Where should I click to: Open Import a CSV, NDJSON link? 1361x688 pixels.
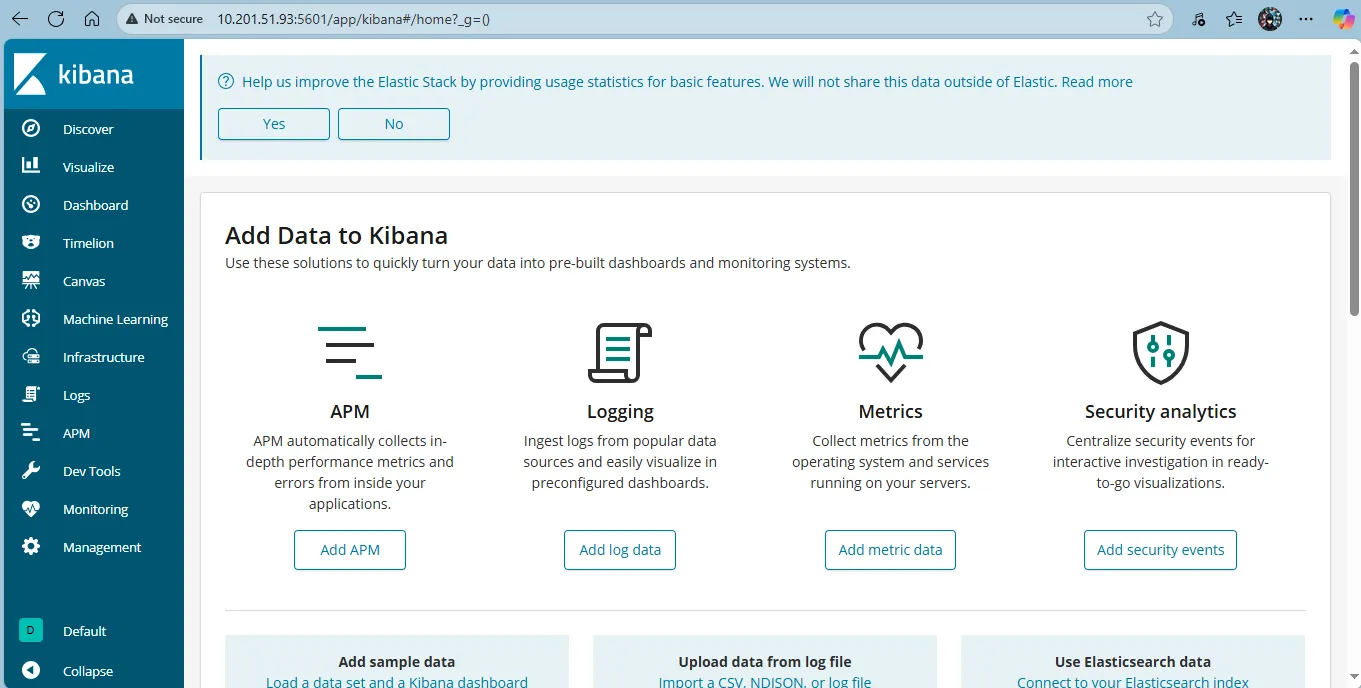tap(765, 682)
